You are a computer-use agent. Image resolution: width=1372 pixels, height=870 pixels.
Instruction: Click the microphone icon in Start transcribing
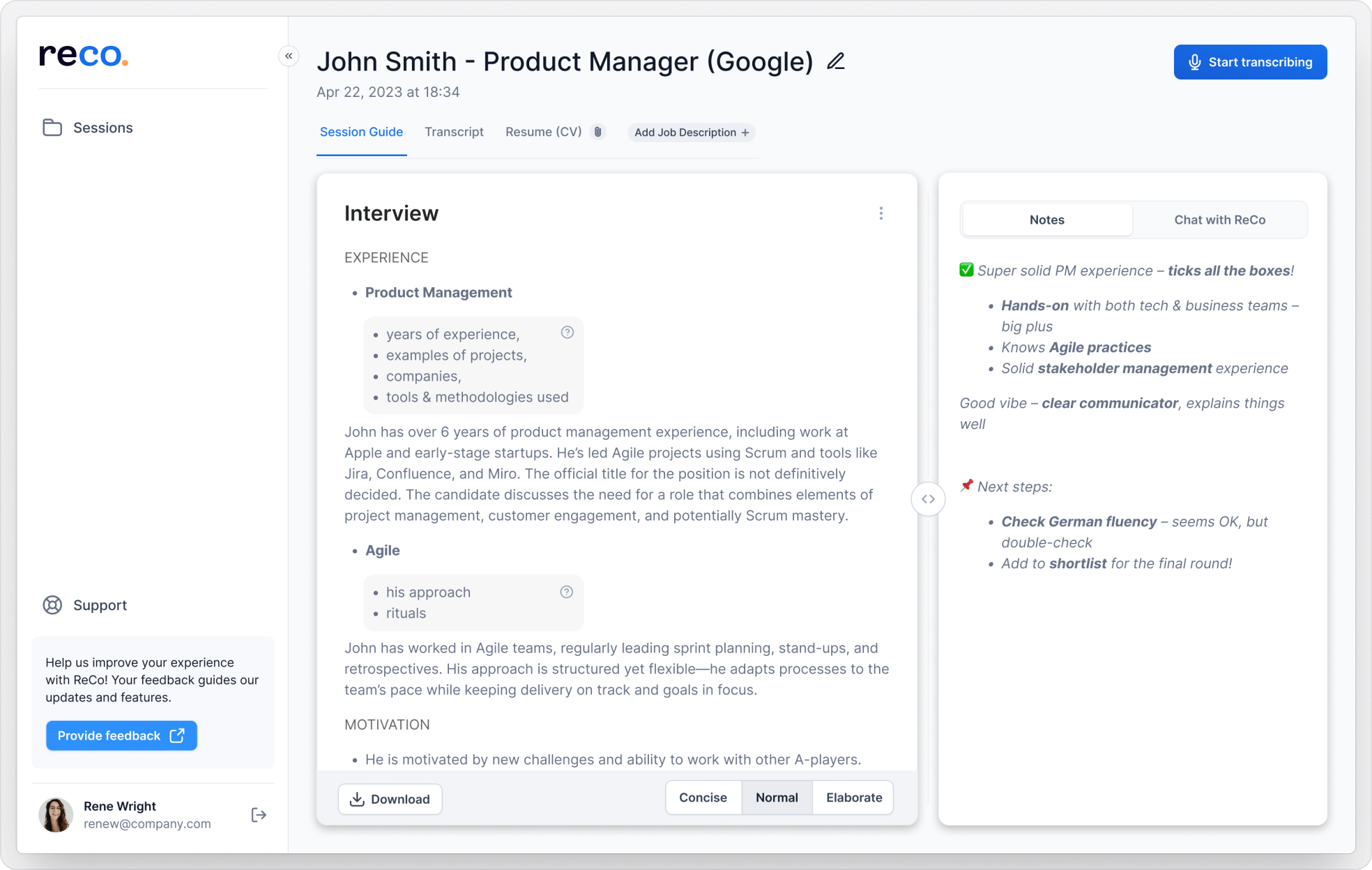coord(1195,62)
